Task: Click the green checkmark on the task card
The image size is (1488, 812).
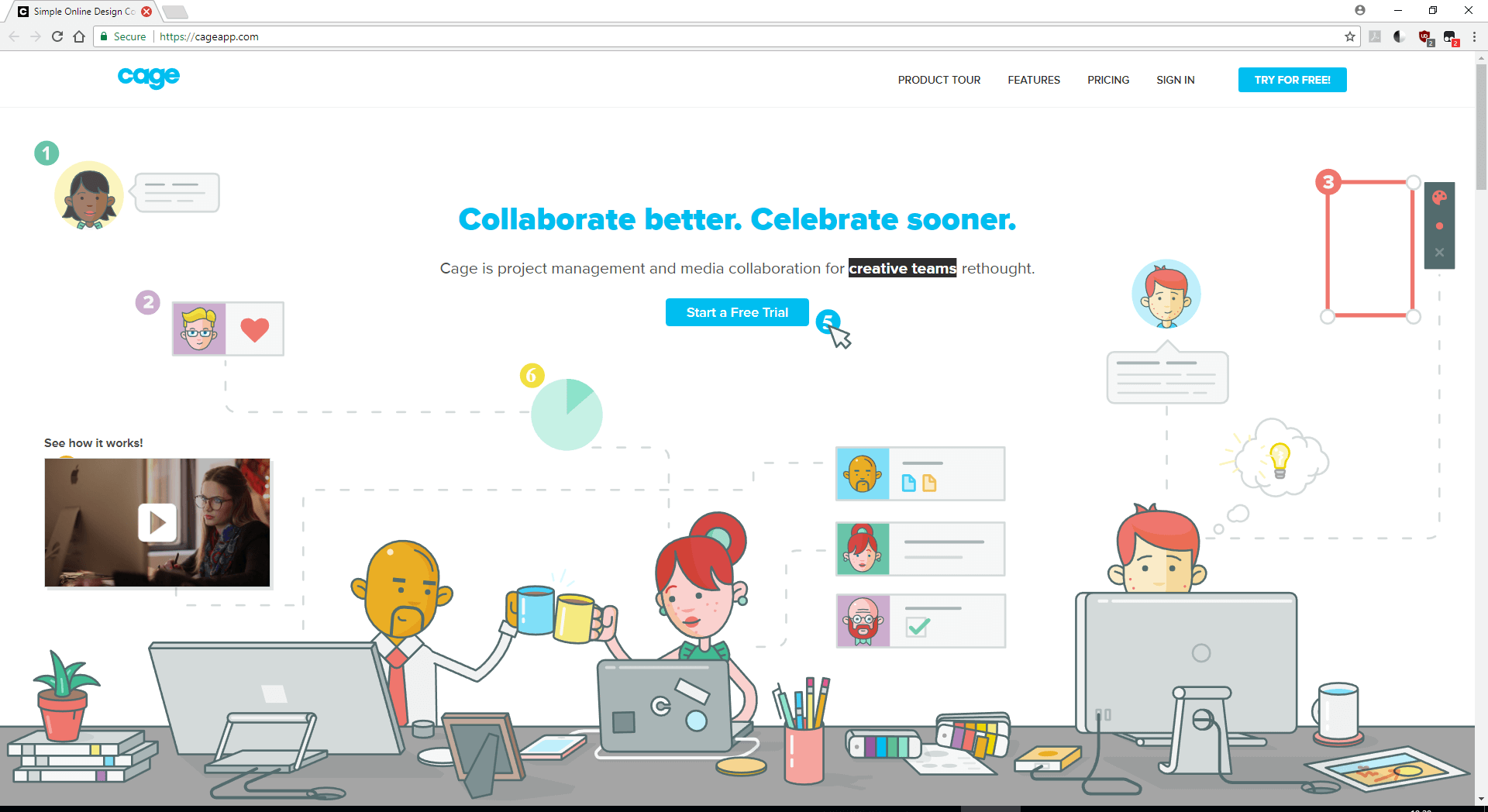Action: click(918, 627)
